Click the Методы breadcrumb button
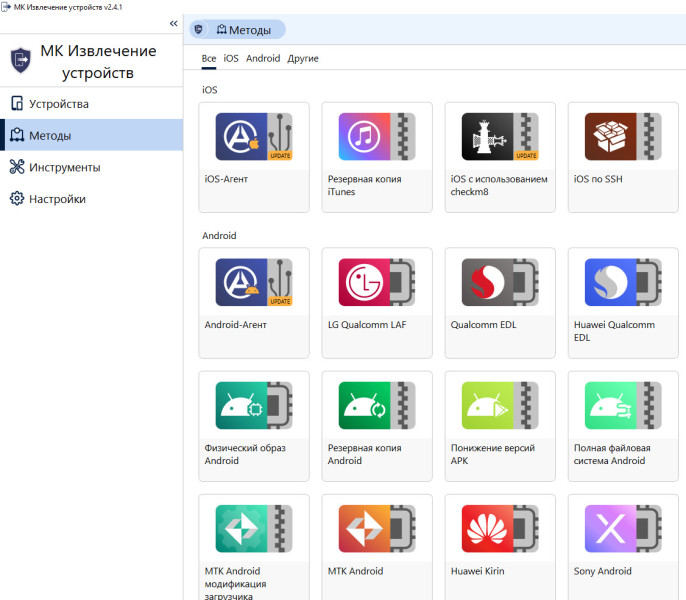686x600 pixels. [244, 30]
